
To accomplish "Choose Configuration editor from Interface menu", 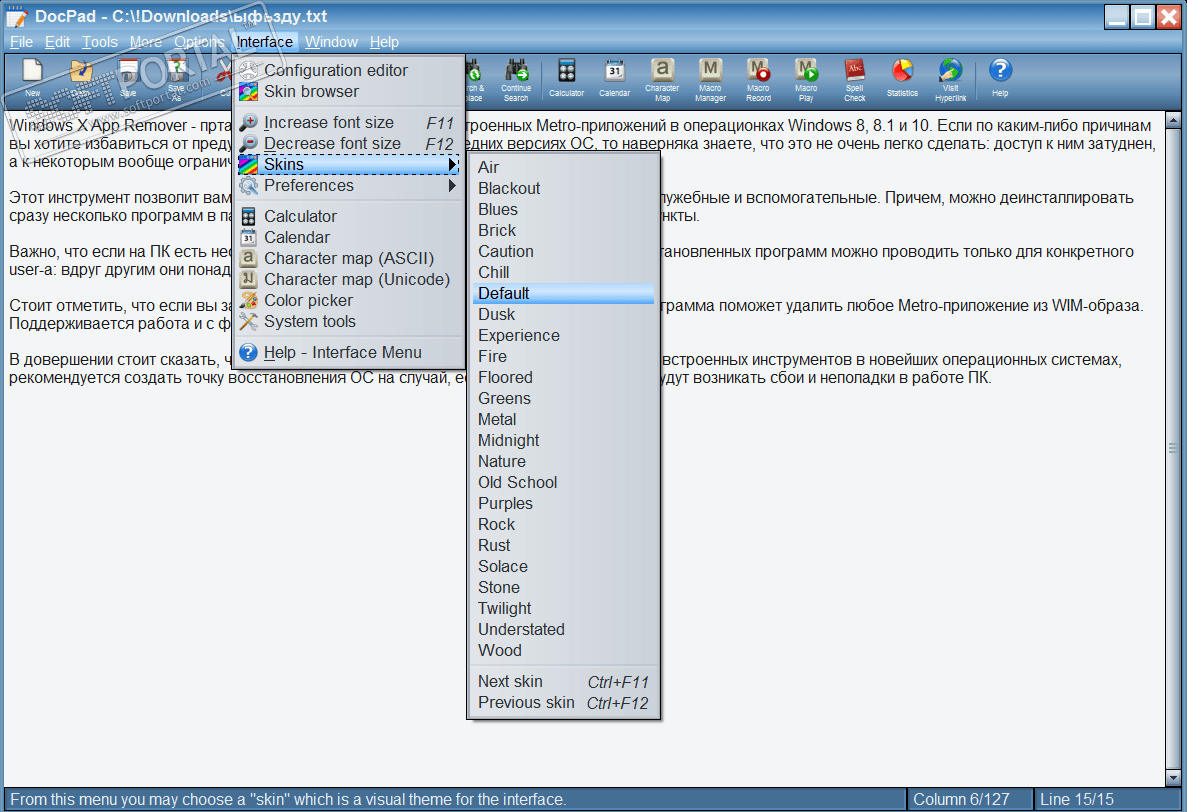I will tap(349, 70).
